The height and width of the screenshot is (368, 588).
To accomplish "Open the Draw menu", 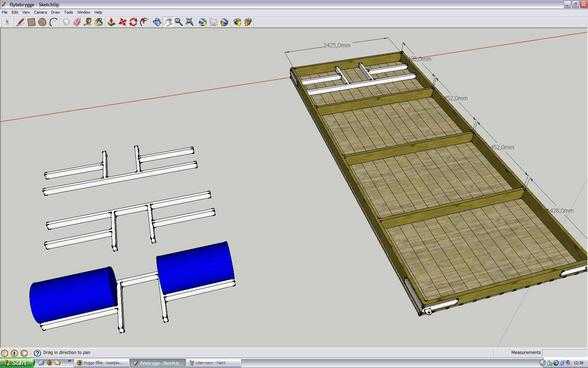I will [x=56, y=12].
